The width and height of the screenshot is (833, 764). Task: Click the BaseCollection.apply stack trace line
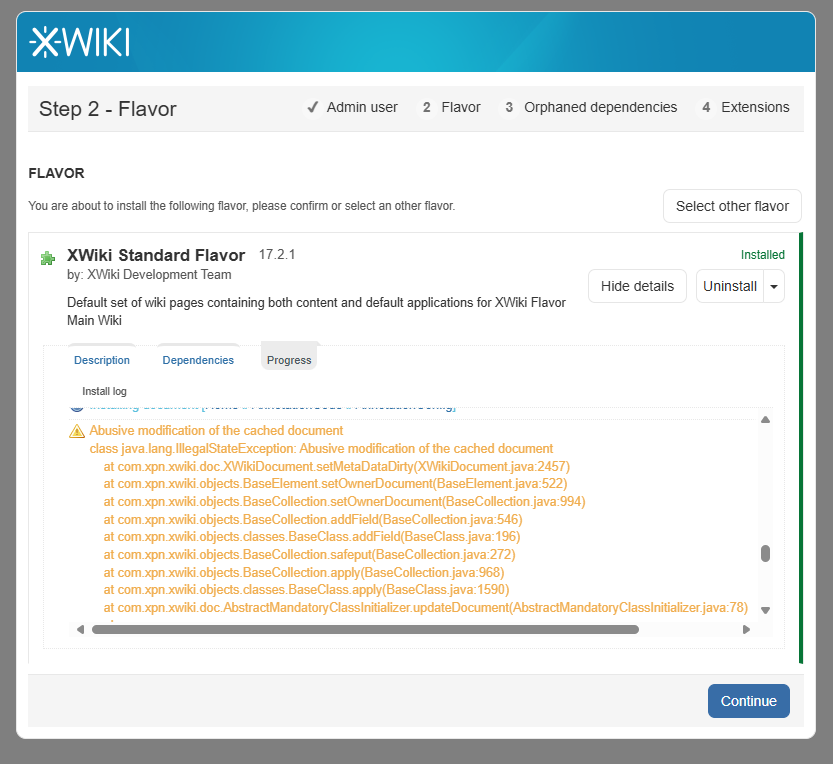pos(304,572)
